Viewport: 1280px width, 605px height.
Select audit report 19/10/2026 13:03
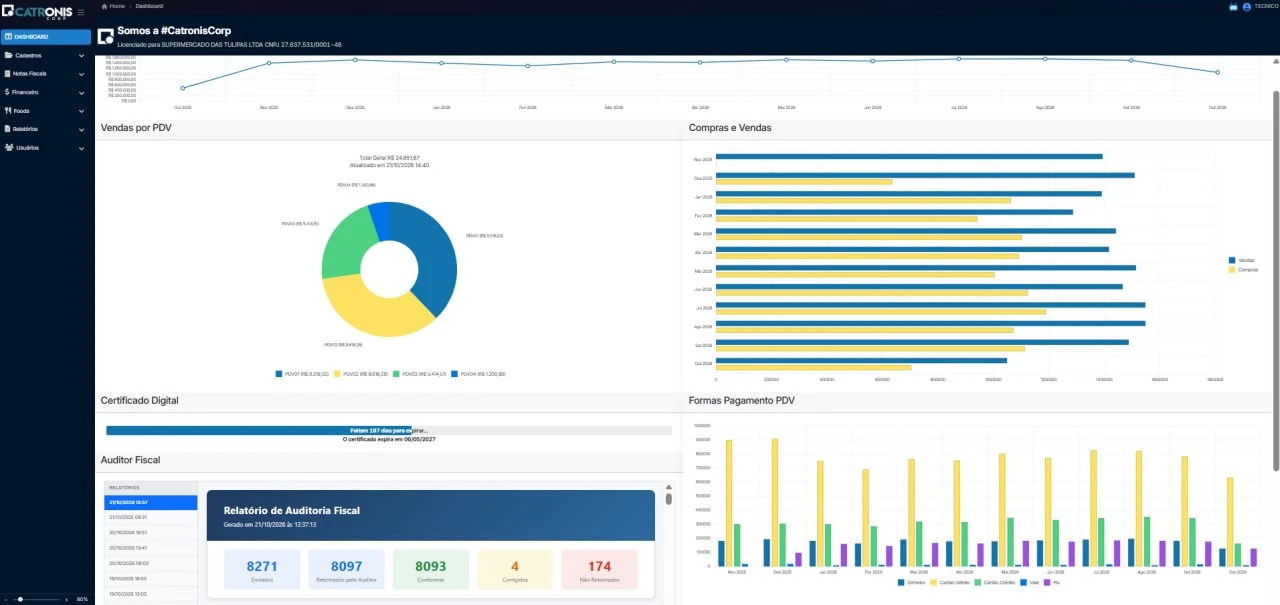151,594
